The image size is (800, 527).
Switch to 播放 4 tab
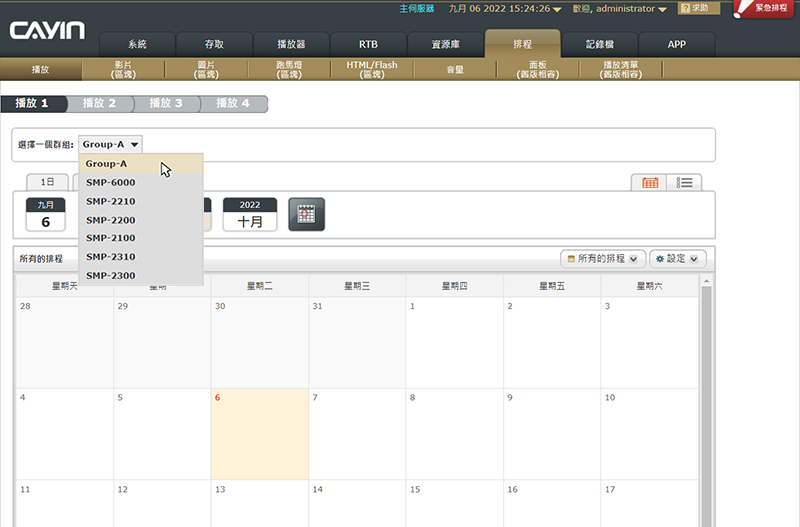[x=233, y=104]
